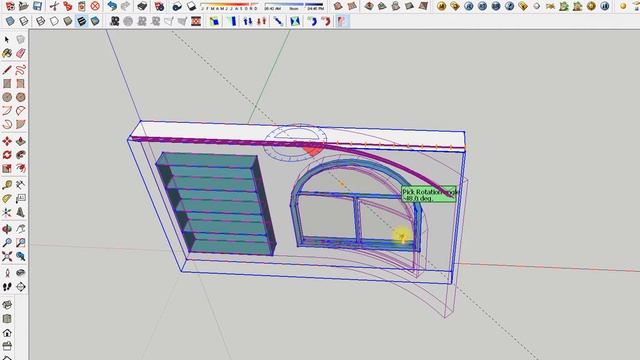Select the Offset tool
Viewport: 640px width, 360px height.
[x=20, y=168]
